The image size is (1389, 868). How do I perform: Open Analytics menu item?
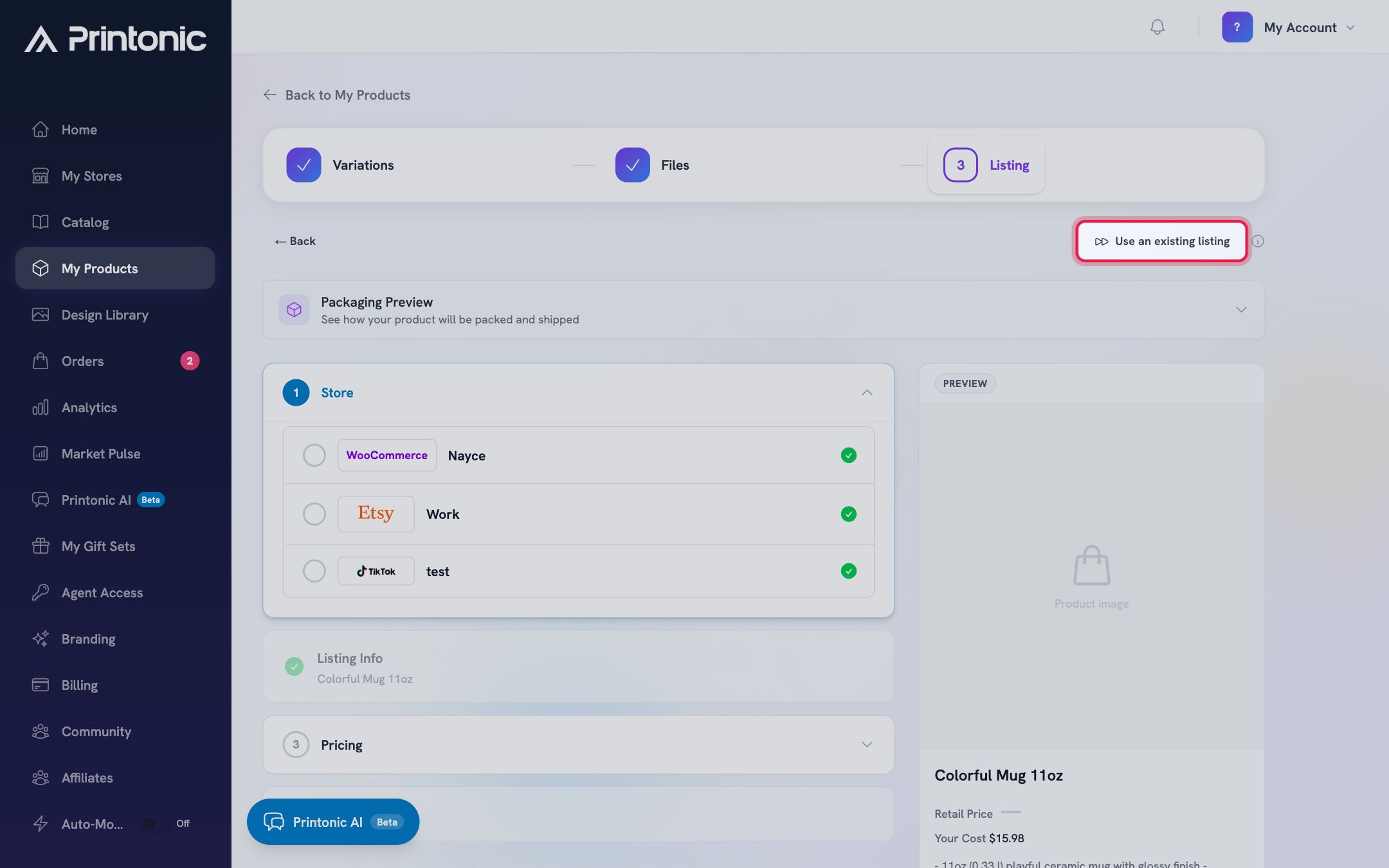115,407
